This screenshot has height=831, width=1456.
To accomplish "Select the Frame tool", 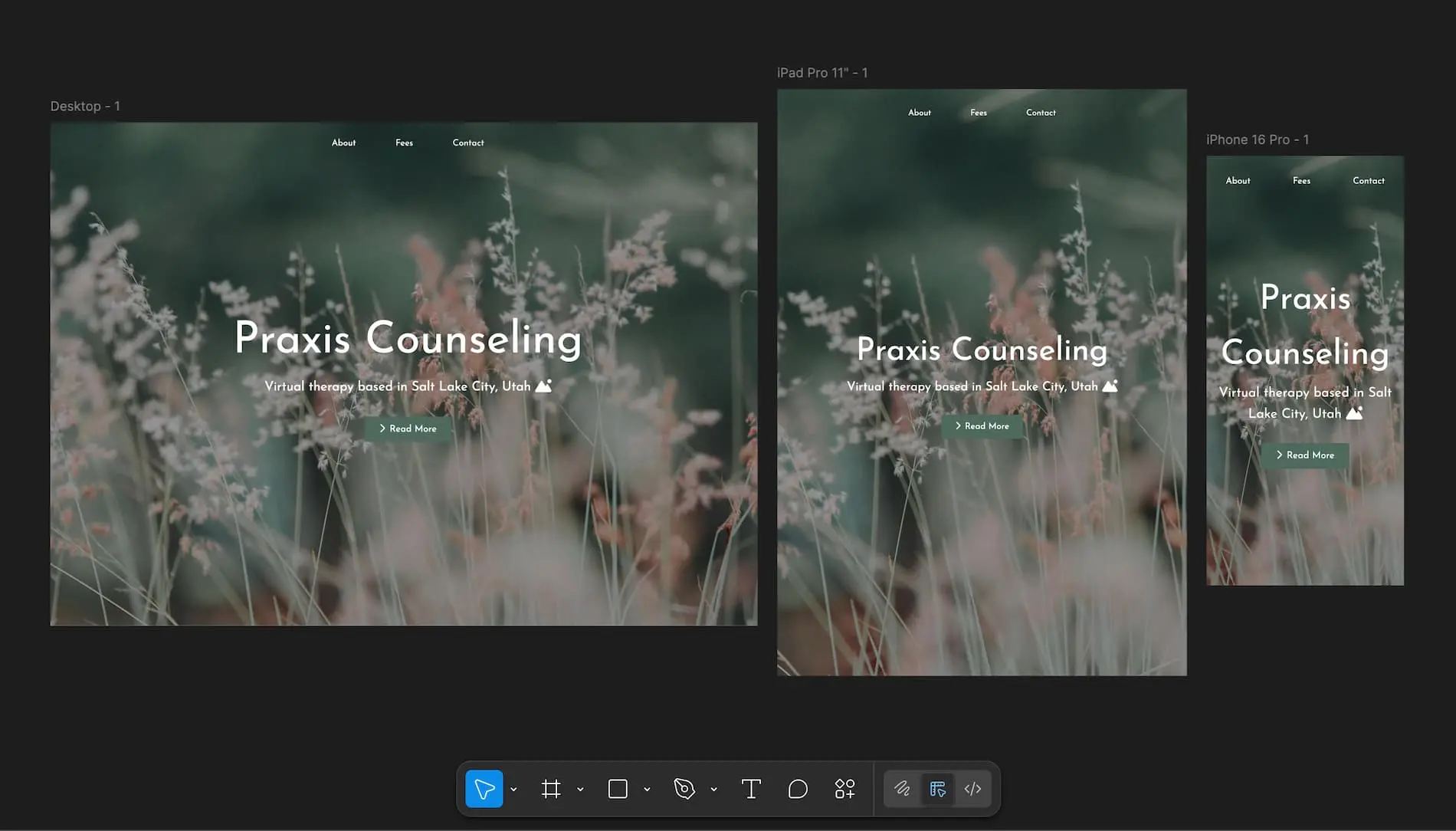I will pos(552,788).
